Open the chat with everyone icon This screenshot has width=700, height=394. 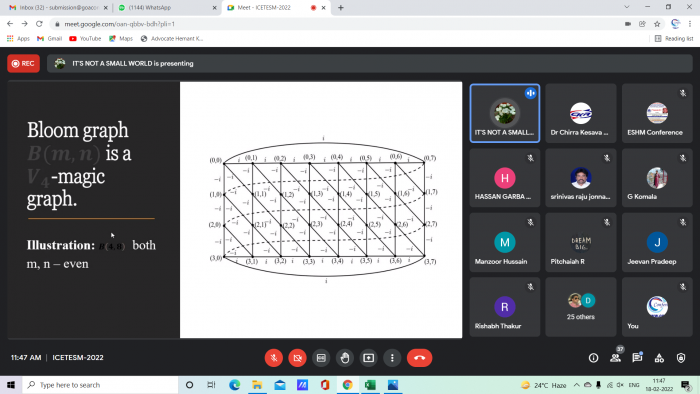(637, 358)
